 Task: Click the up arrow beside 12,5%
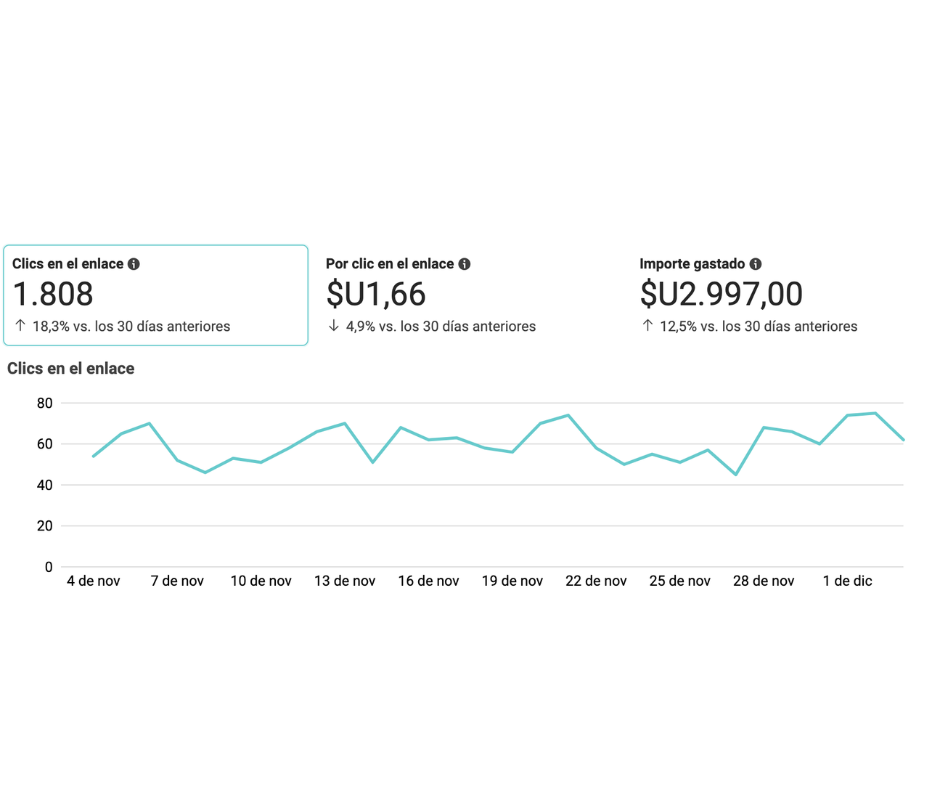click(x=647, y=326)
